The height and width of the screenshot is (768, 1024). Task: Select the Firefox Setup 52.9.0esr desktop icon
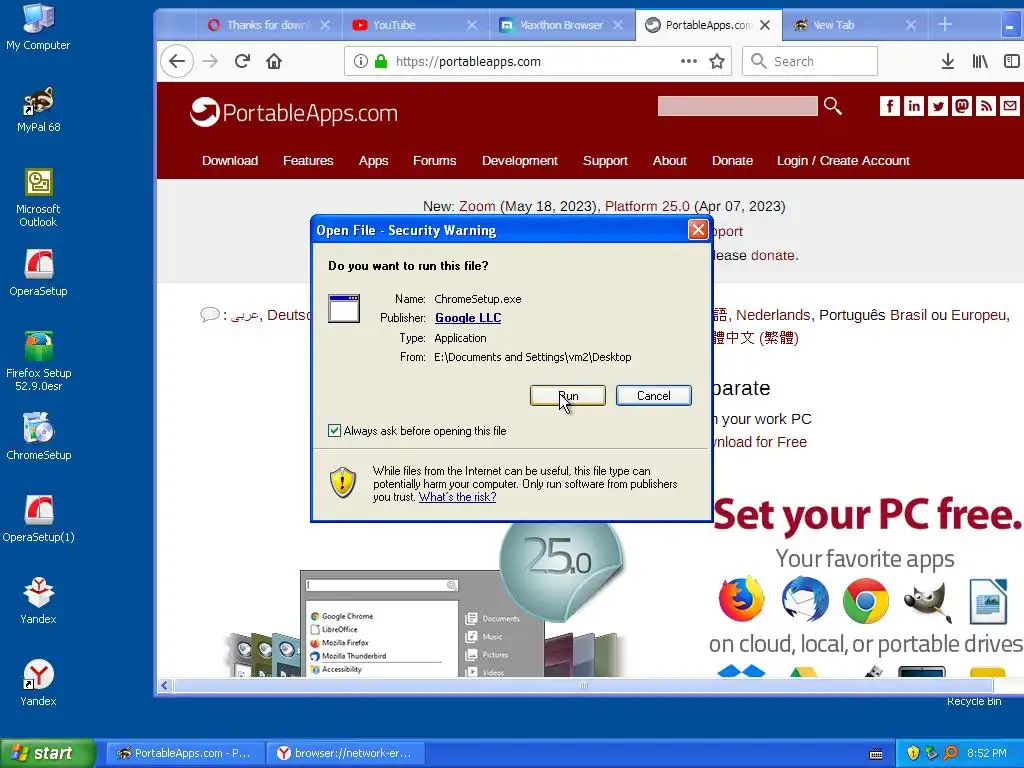tap(38, 361)
